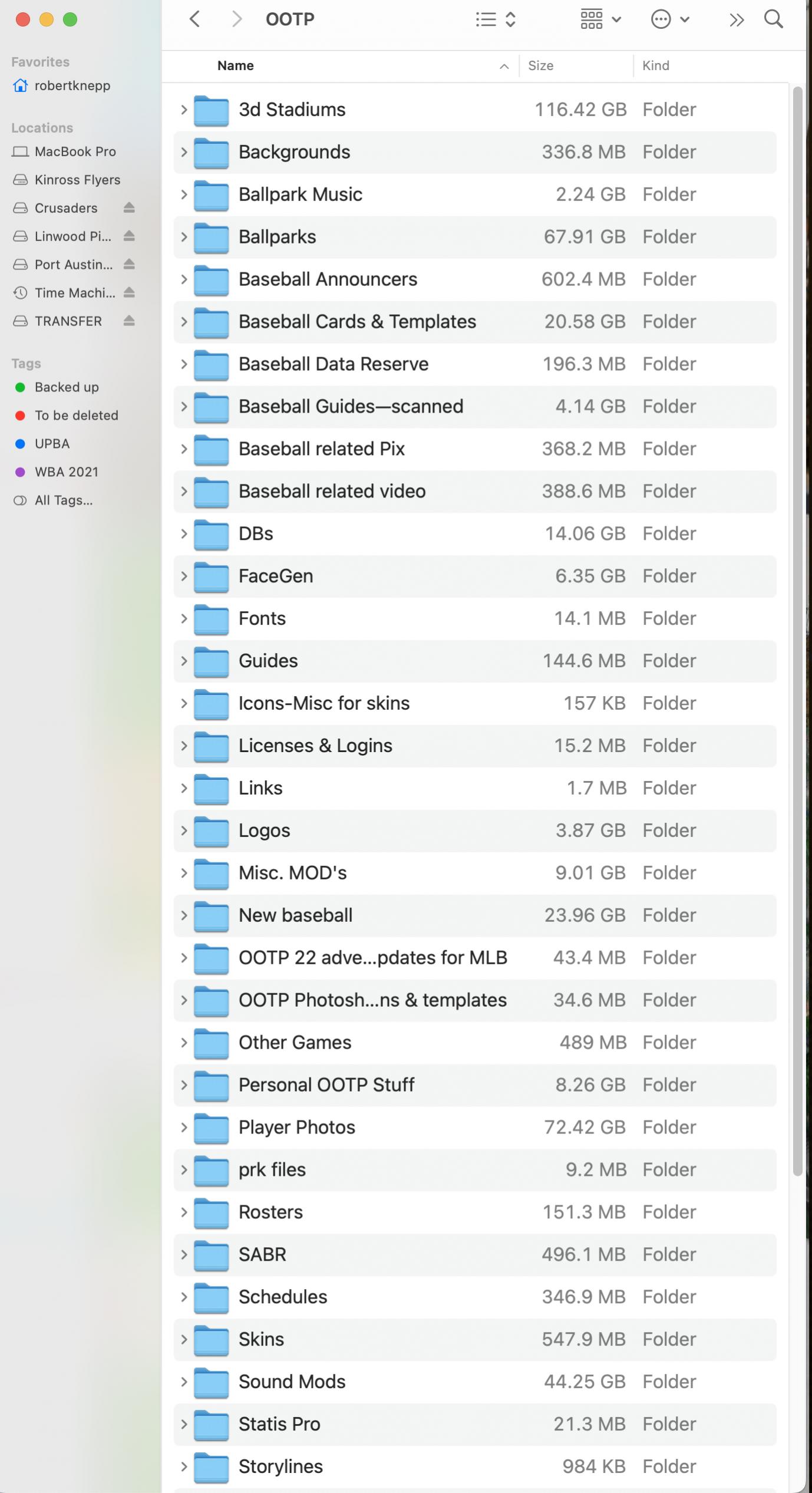Image resolution: width=812 pixels, height=1493 pixels.
Task: Open the Player Photos folder icon
Action: [x=211, y=1128]
